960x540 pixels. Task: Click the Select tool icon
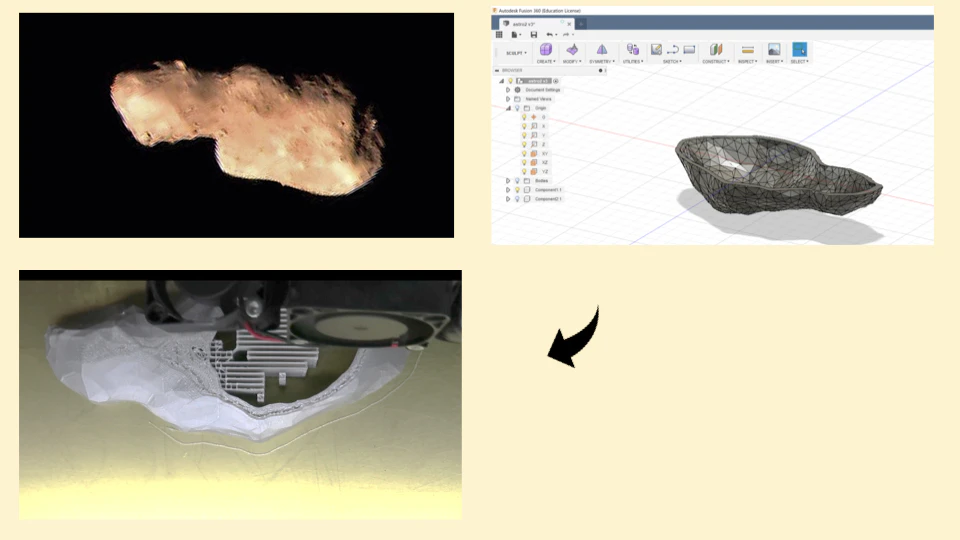[x=800, y=50]
